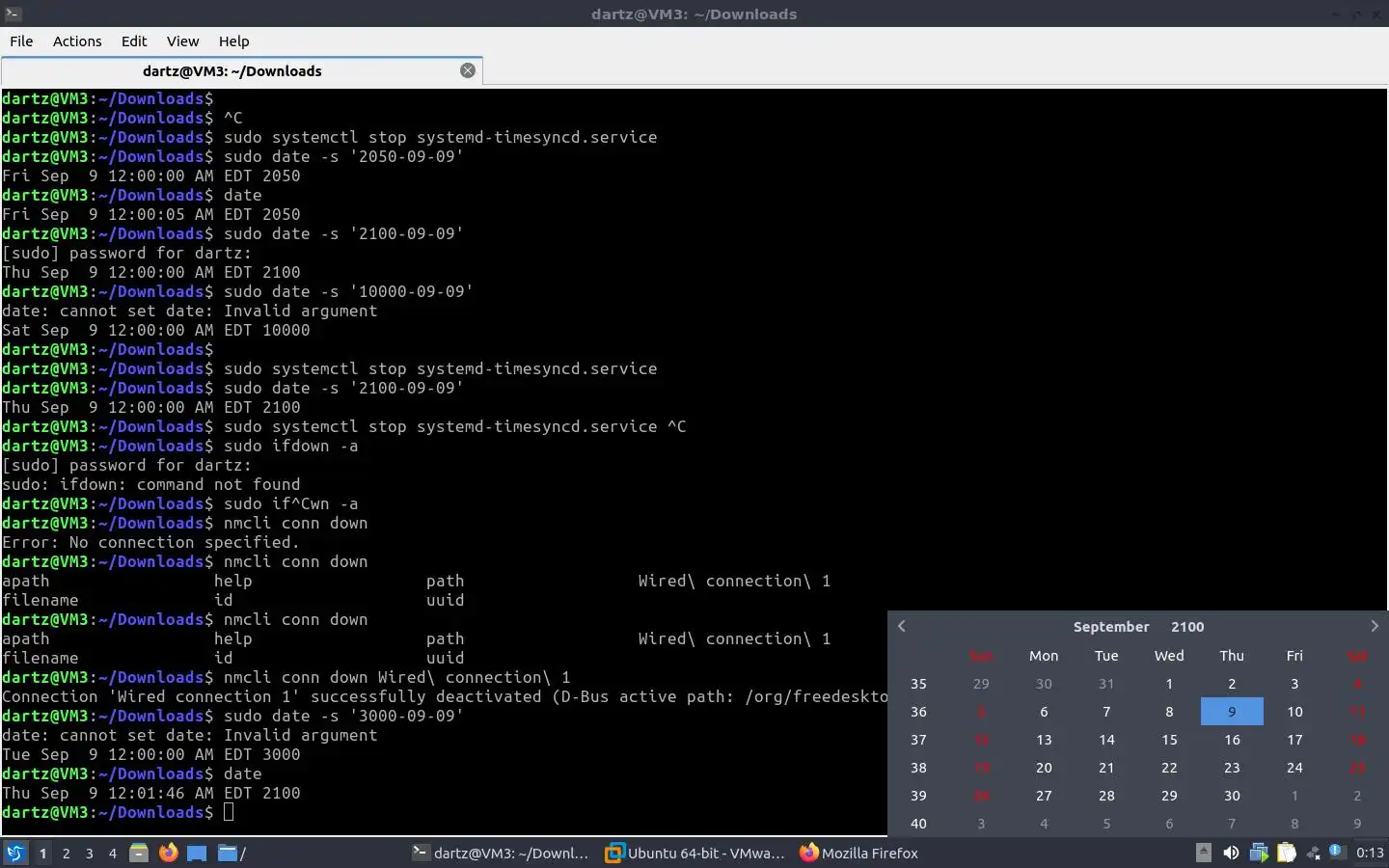Select day 17 in the calendar
1389x868 pixels.
[x=1294, y=740]
